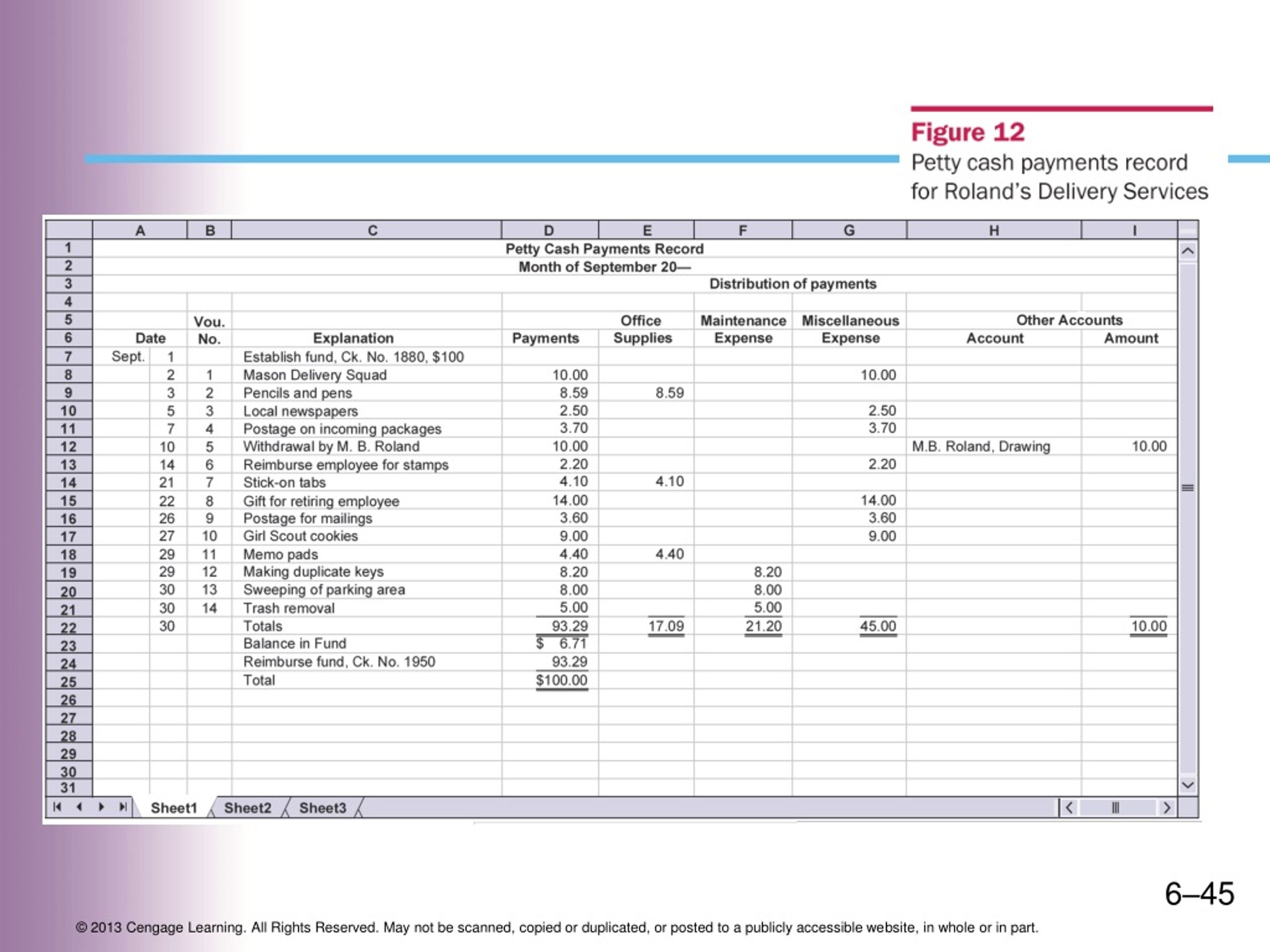Click the vertical scrollbar thumb grip
1270x952 pixels.
(x=1188, y=488)
